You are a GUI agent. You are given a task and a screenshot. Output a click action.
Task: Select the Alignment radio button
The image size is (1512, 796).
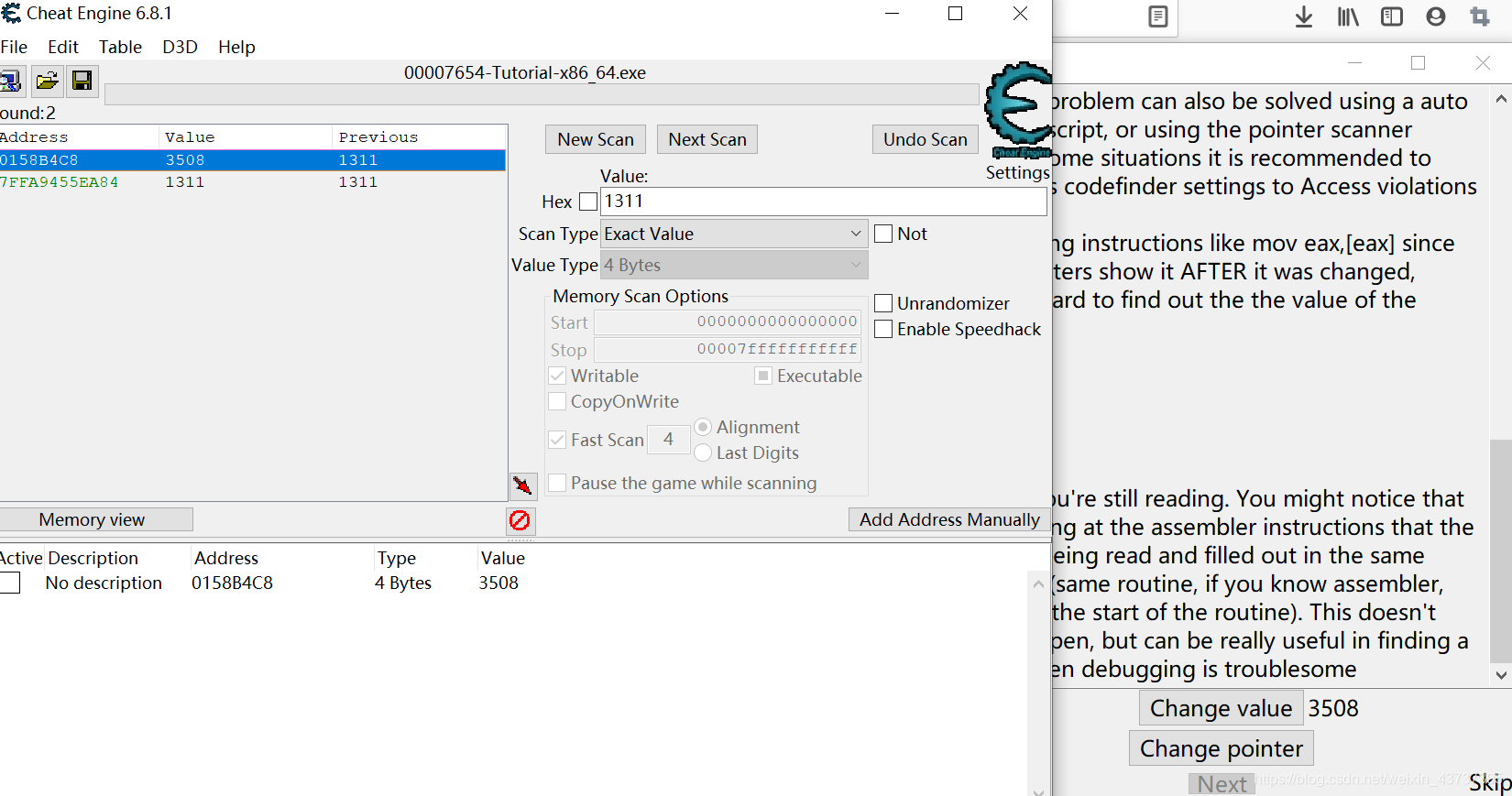coord(703,427)
